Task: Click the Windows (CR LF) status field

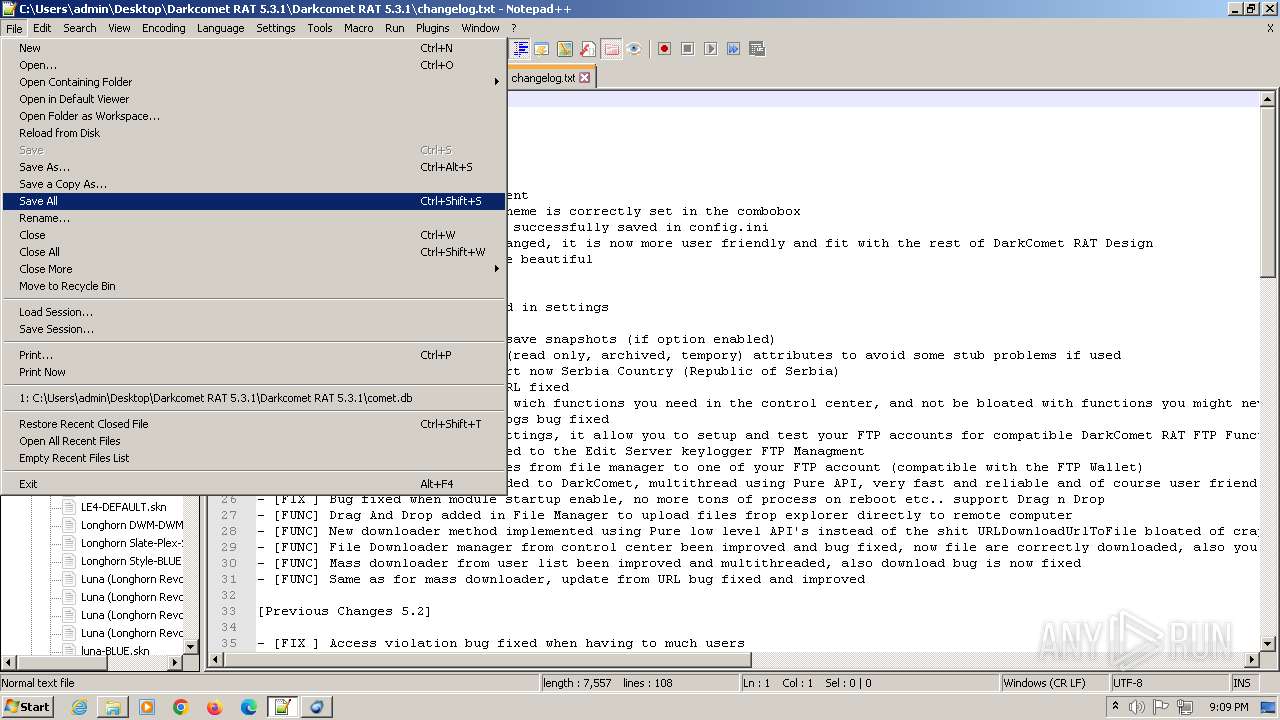Action: click(x=1054, y=683)
